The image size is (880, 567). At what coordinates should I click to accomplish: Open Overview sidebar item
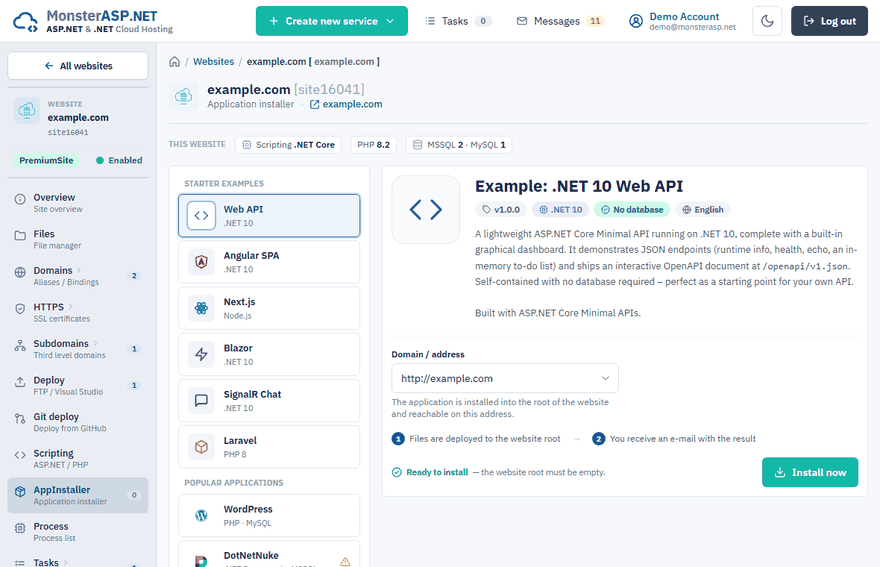click(78, 203)
